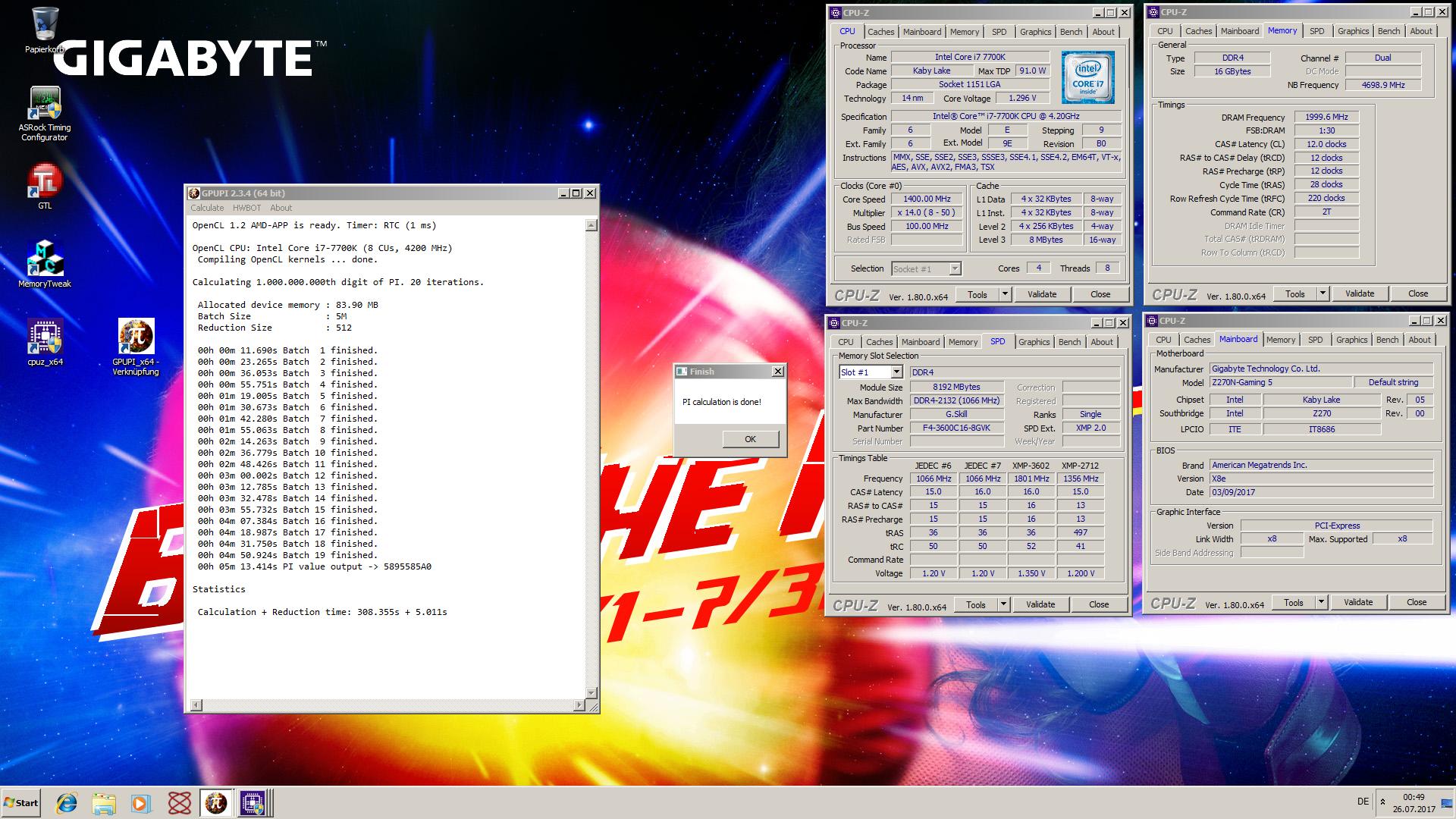Click CPU-Z icon in SPD window title bar
1456x819 pixels.
(x=834, y=323)
